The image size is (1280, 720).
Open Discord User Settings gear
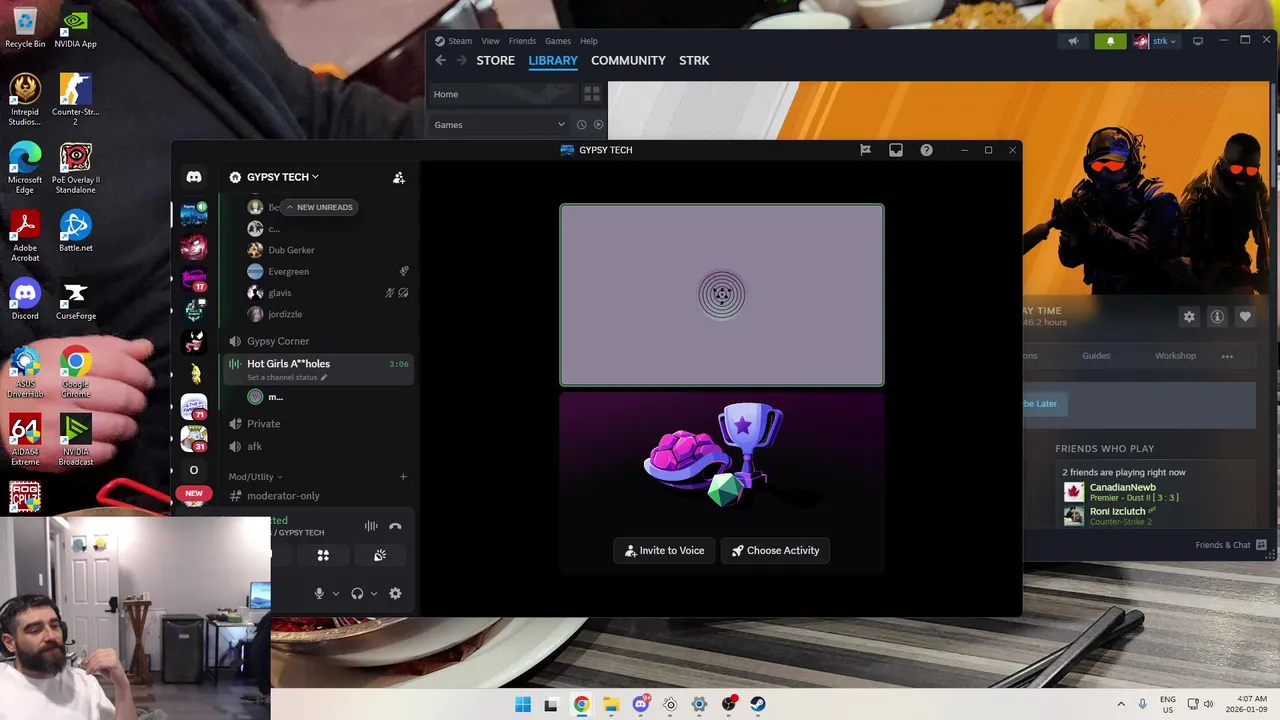395,593
